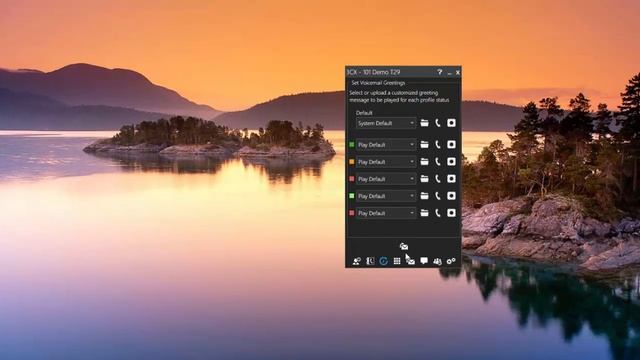
Task: Open settings with the gears icon
Action: [451, 261]
